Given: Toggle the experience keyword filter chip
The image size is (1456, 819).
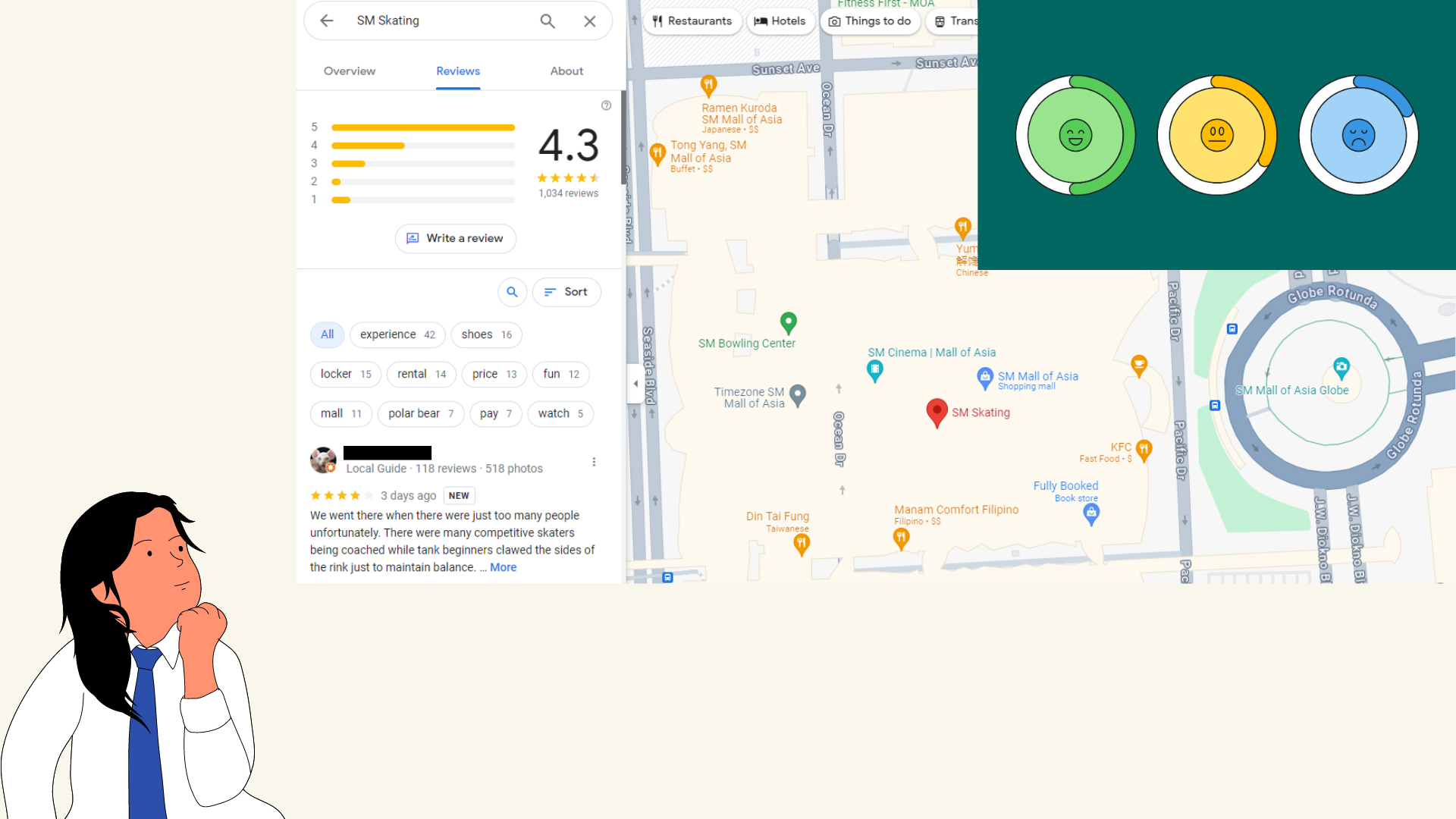Looking at the screenshot, I should [397, 334].
